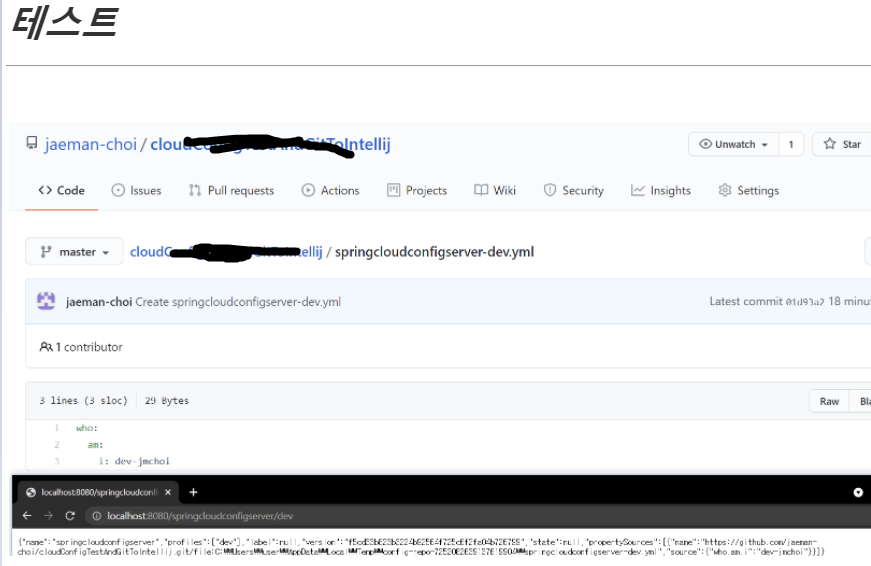The image size is (871, 566).
Task: Open the Code tab
Action: (62, 191)
